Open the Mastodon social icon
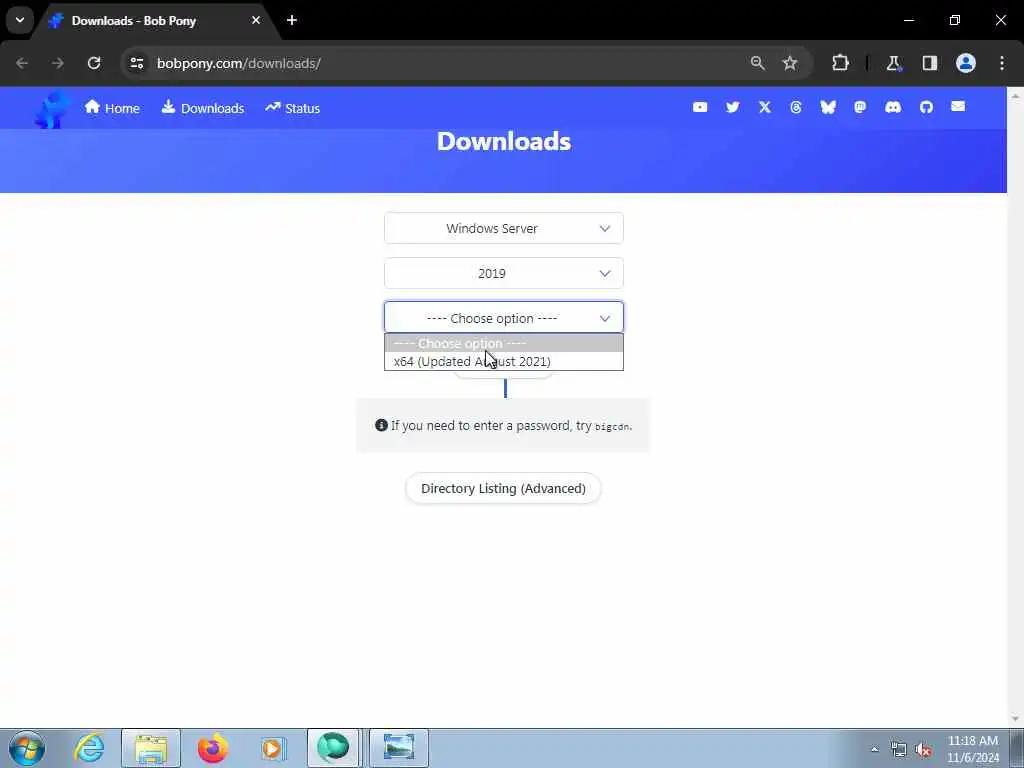Viewport: 1024px width, 768px height. point(860,107)
